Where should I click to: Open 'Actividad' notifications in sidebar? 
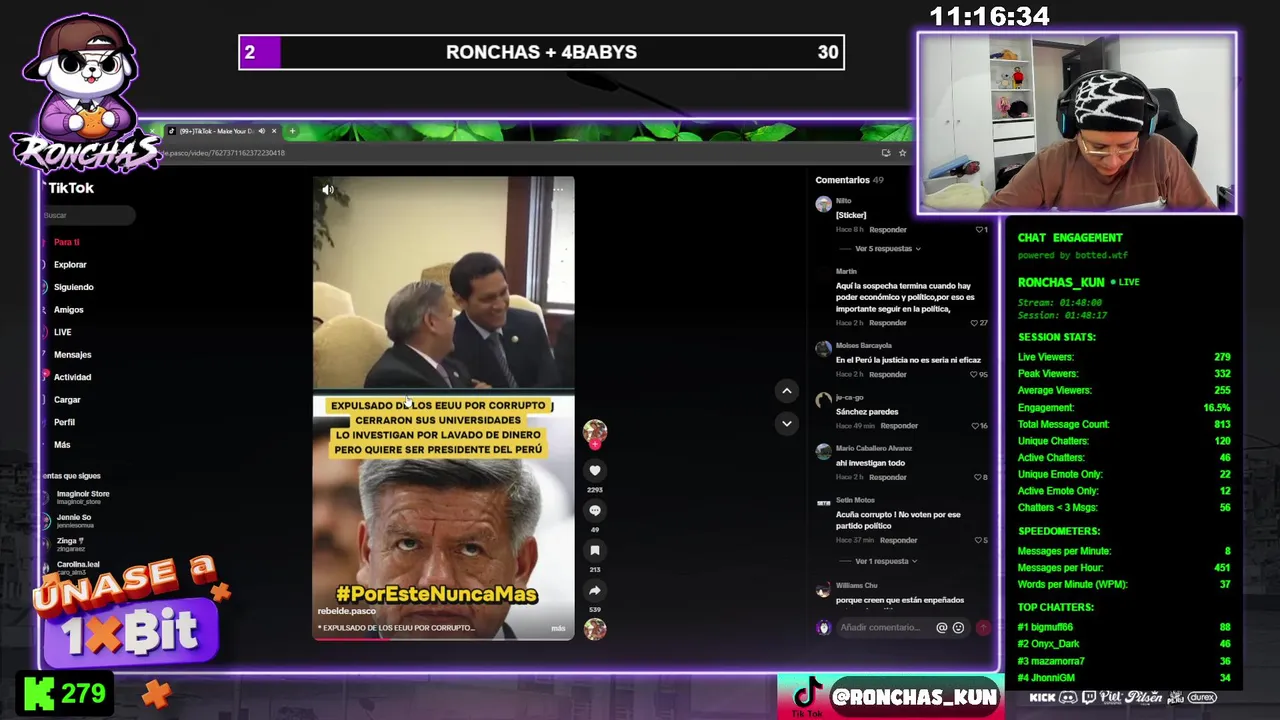click(72, 377)
